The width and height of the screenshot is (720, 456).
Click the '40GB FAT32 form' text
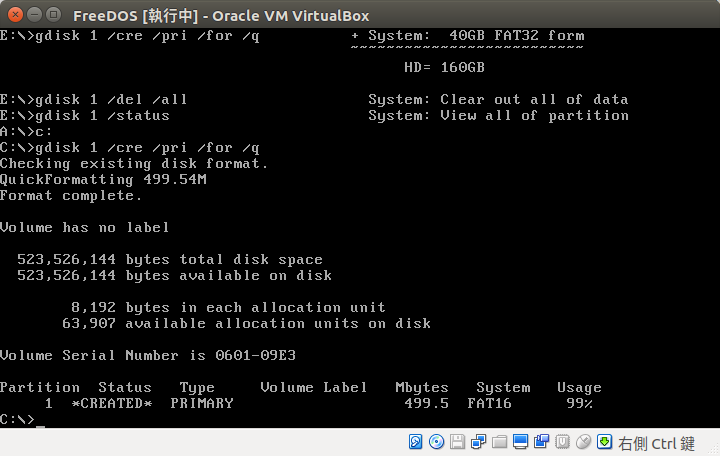[517, 36]
